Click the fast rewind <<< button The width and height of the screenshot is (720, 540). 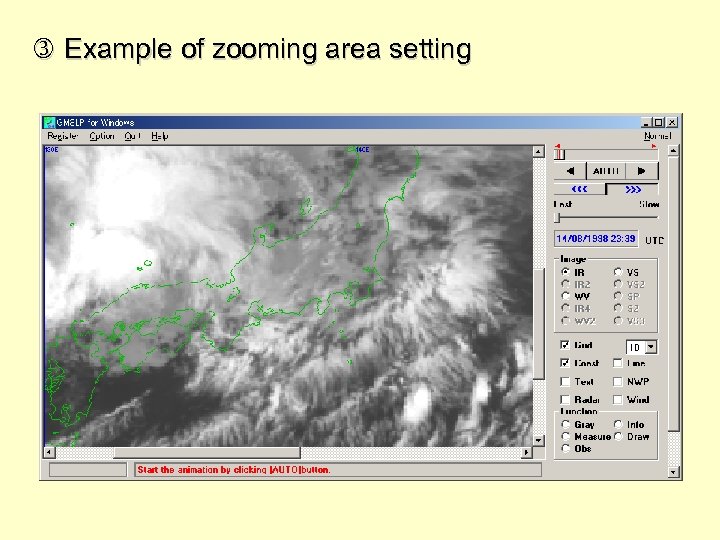580,189
